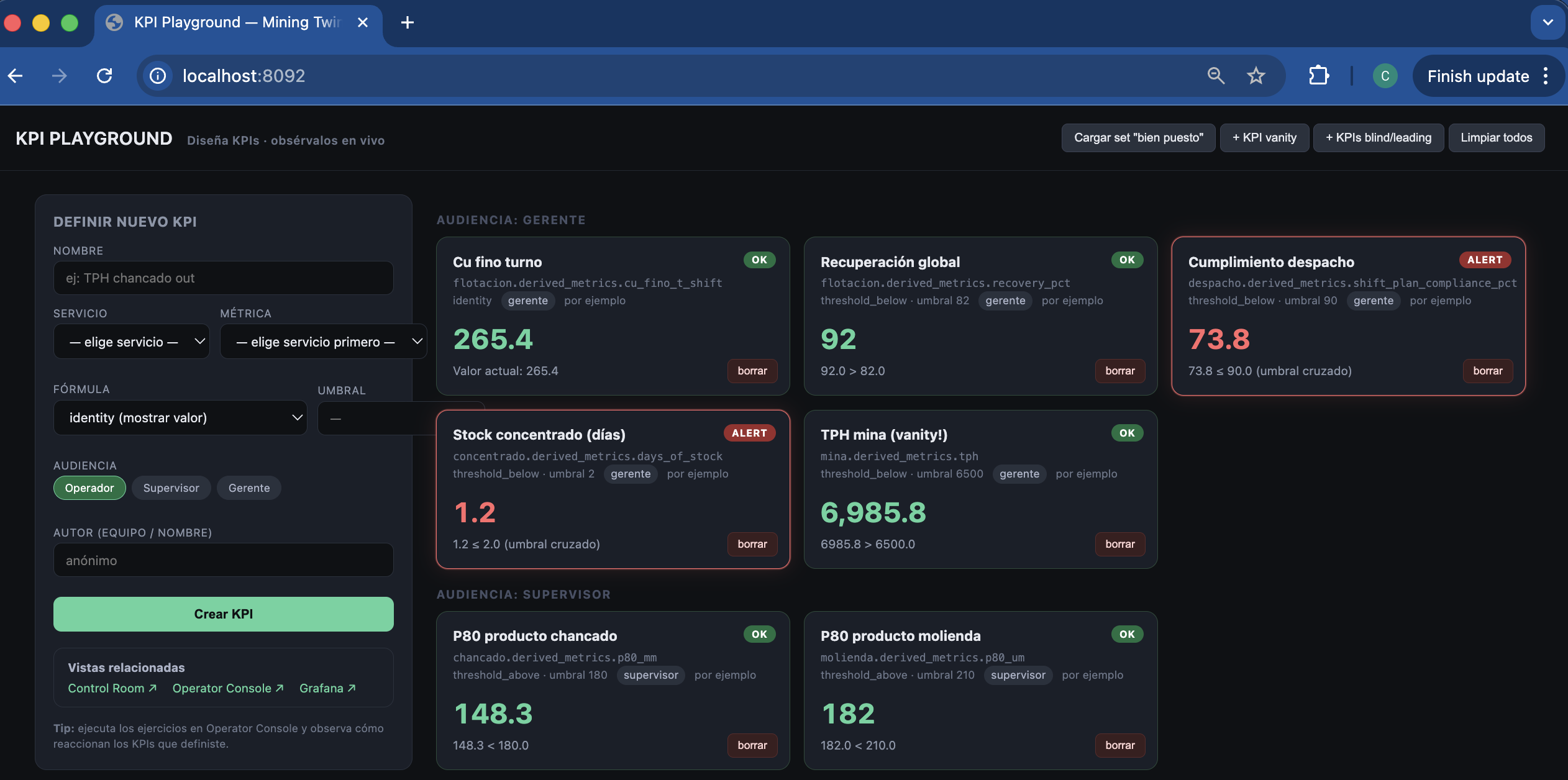Add a KPI vanity
The width and height of the screenshot is (1568, 780).
point(1264,138)
